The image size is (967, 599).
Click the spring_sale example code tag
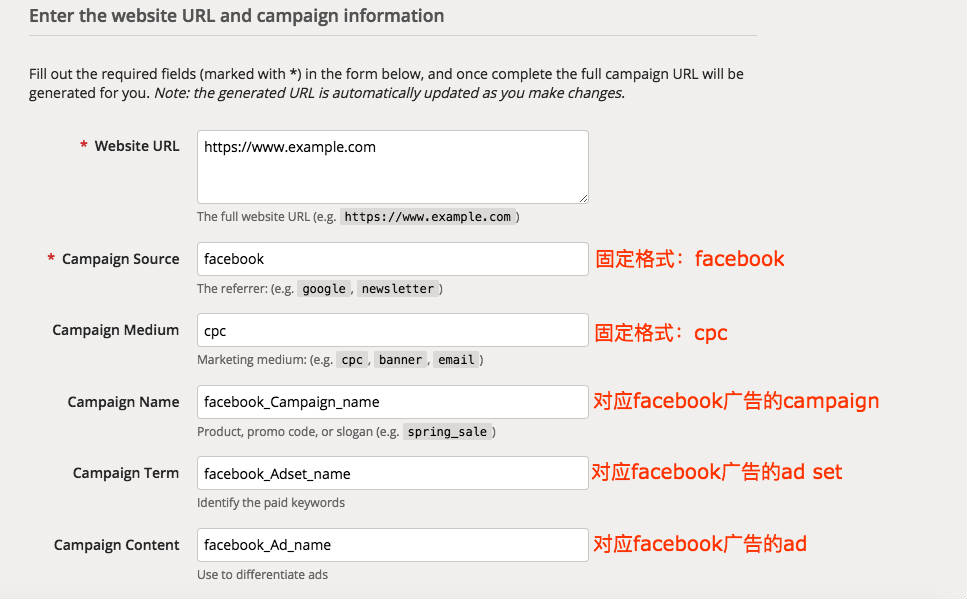(x=447, y=432)
